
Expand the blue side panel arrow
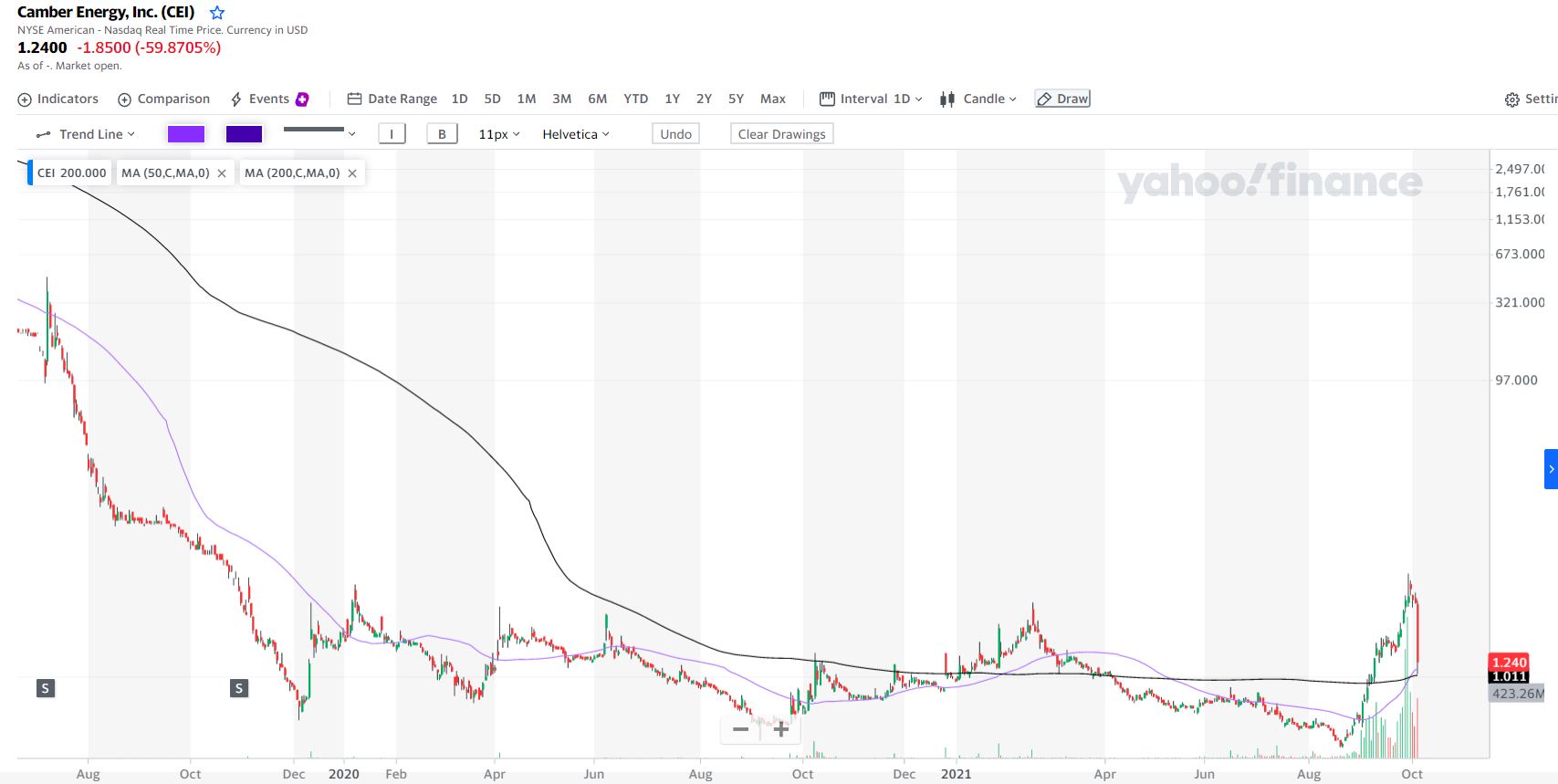coord(1551,469)
